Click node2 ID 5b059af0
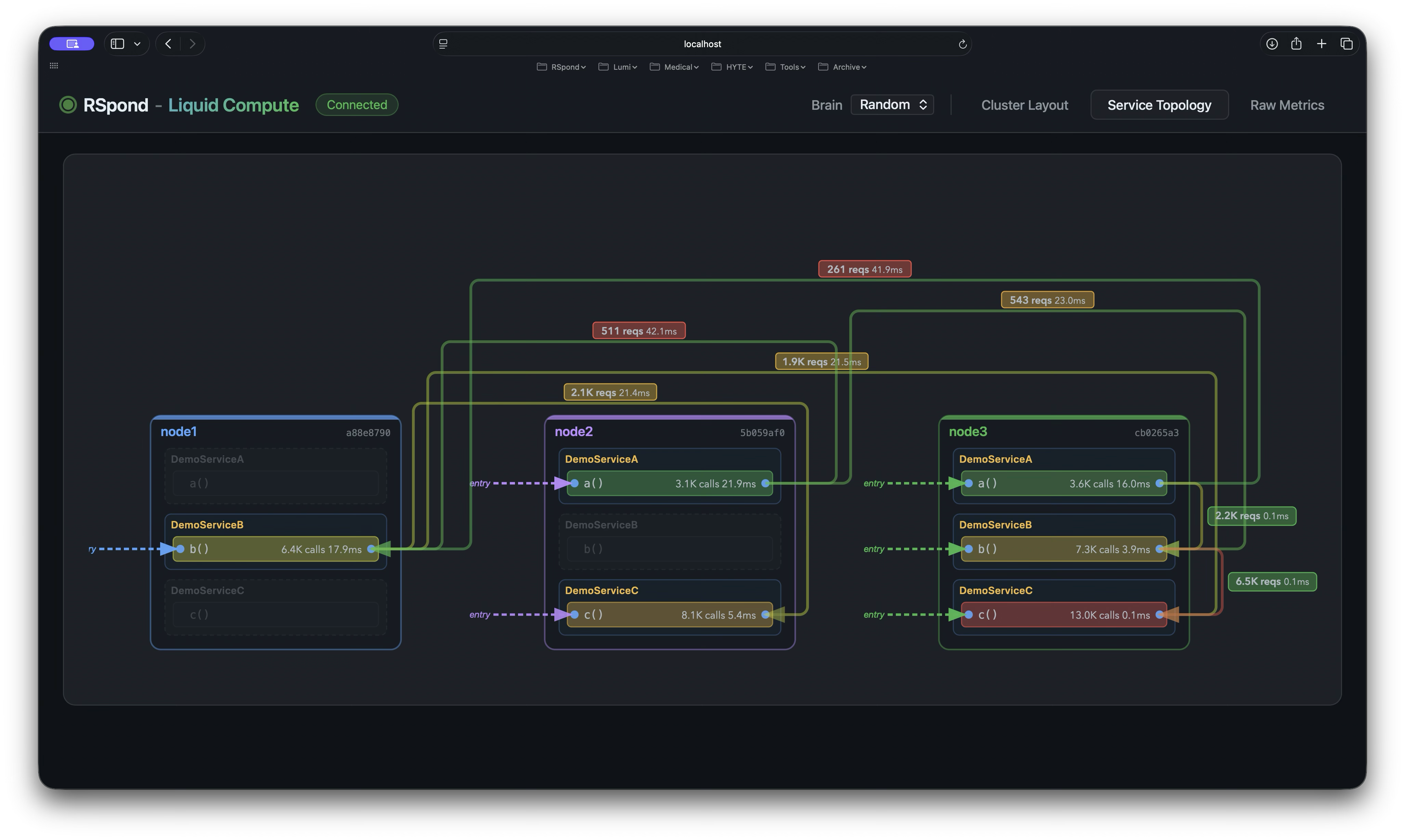This screenshot has width=1405, height=840. click(x=762, y=433)
